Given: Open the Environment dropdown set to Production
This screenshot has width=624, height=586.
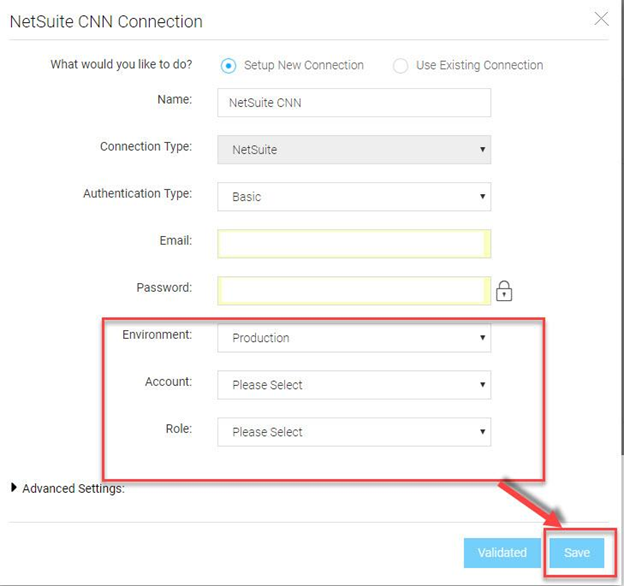Looking at the screenshot, I should [x=354, y=338].
